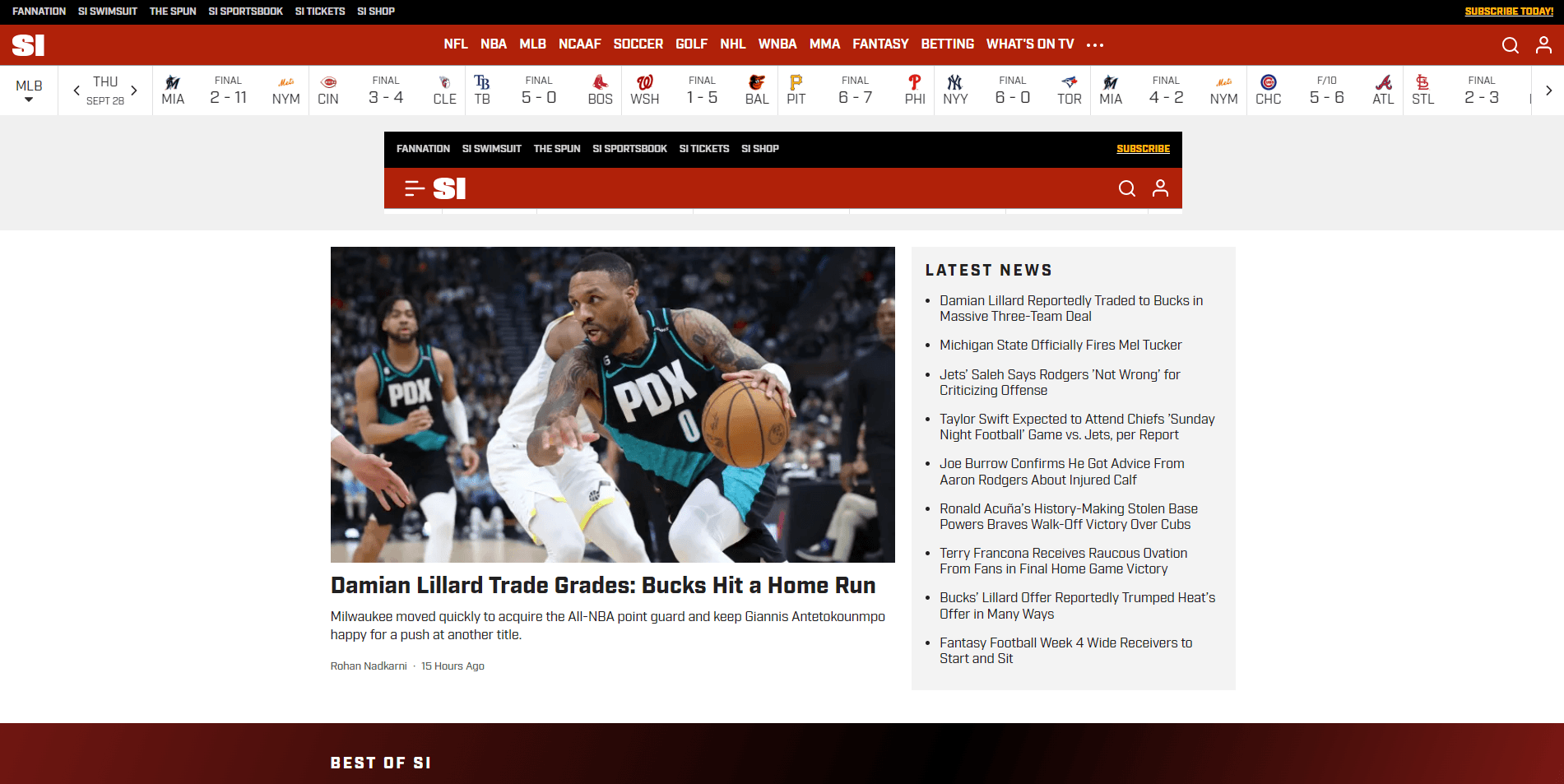The image size is (1564, 784).
Task: Click author Rohan Nadkarni
Action: pyautogui.click(x=369, y=666)
